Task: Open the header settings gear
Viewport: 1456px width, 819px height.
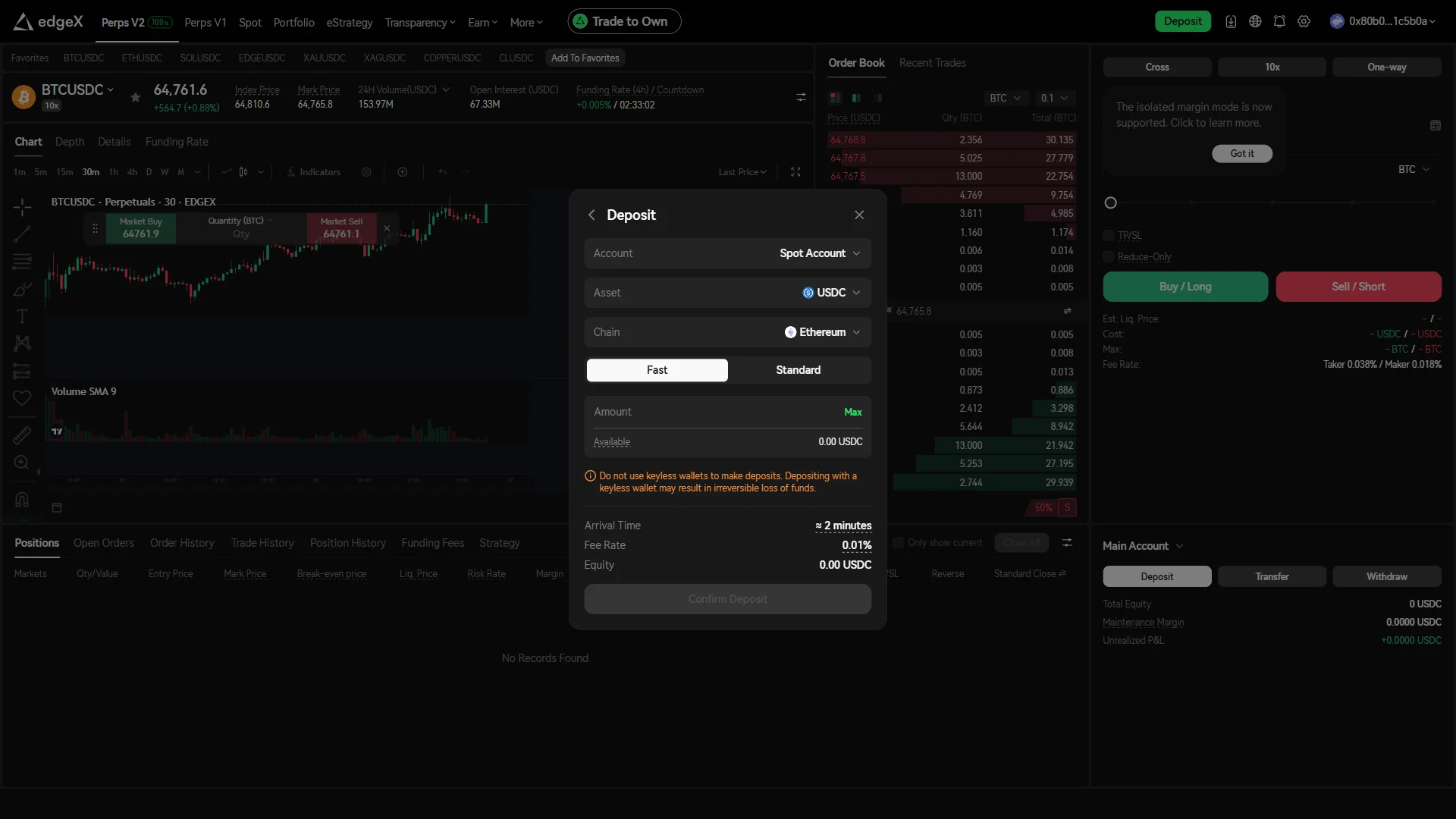Action: click(x=1304, y=21)
